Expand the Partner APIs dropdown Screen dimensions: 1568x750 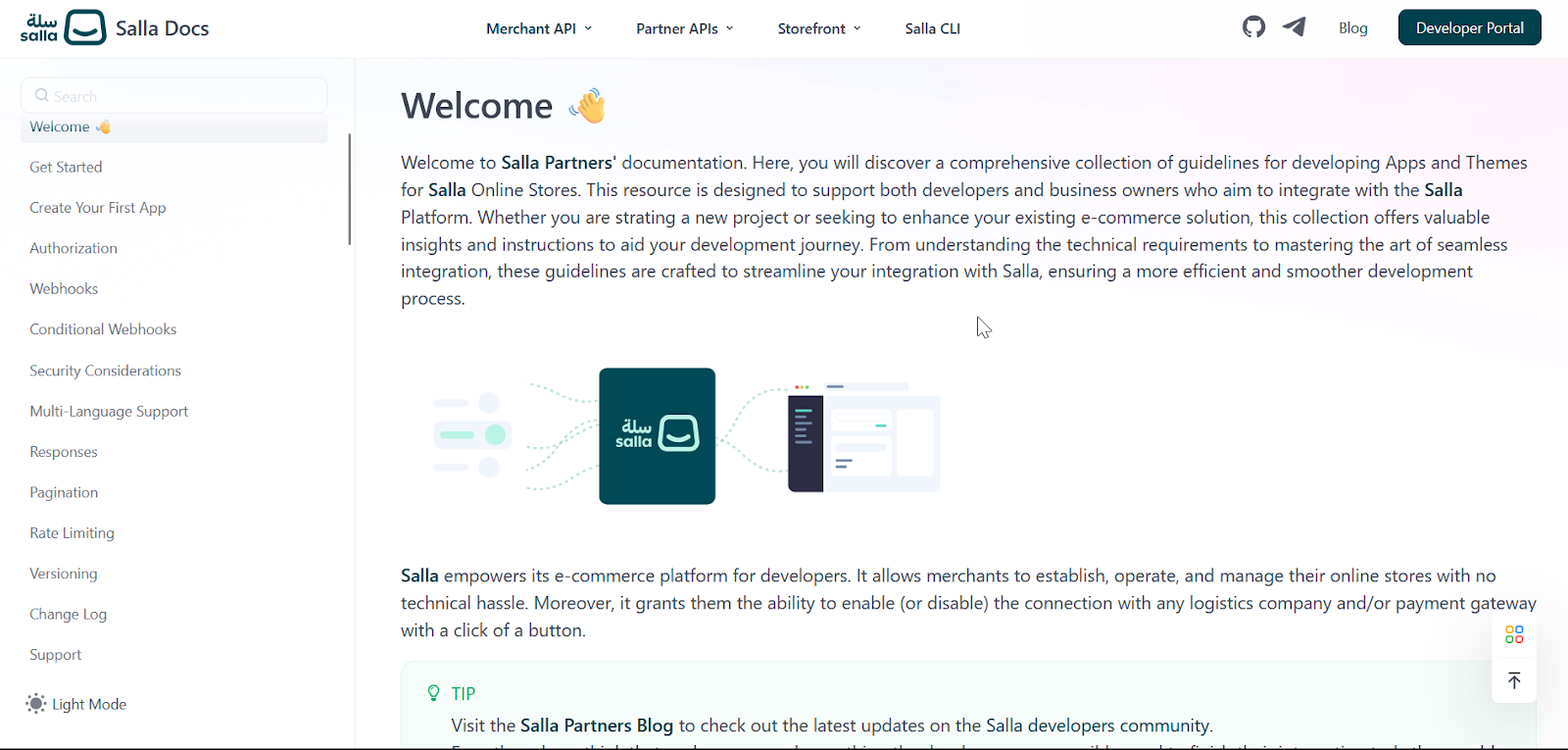pos(685,28)
